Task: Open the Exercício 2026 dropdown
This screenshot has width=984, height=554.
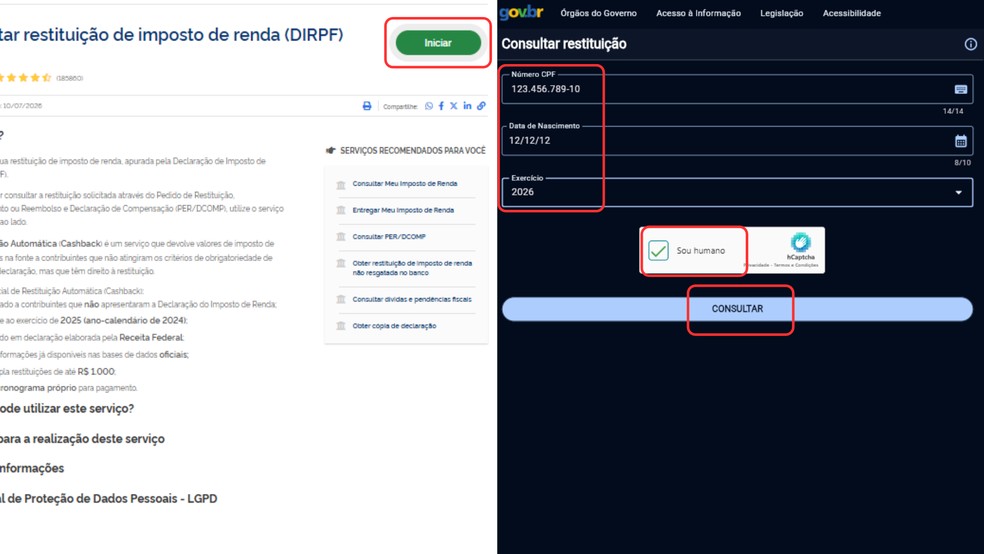Action: (737, 192)
